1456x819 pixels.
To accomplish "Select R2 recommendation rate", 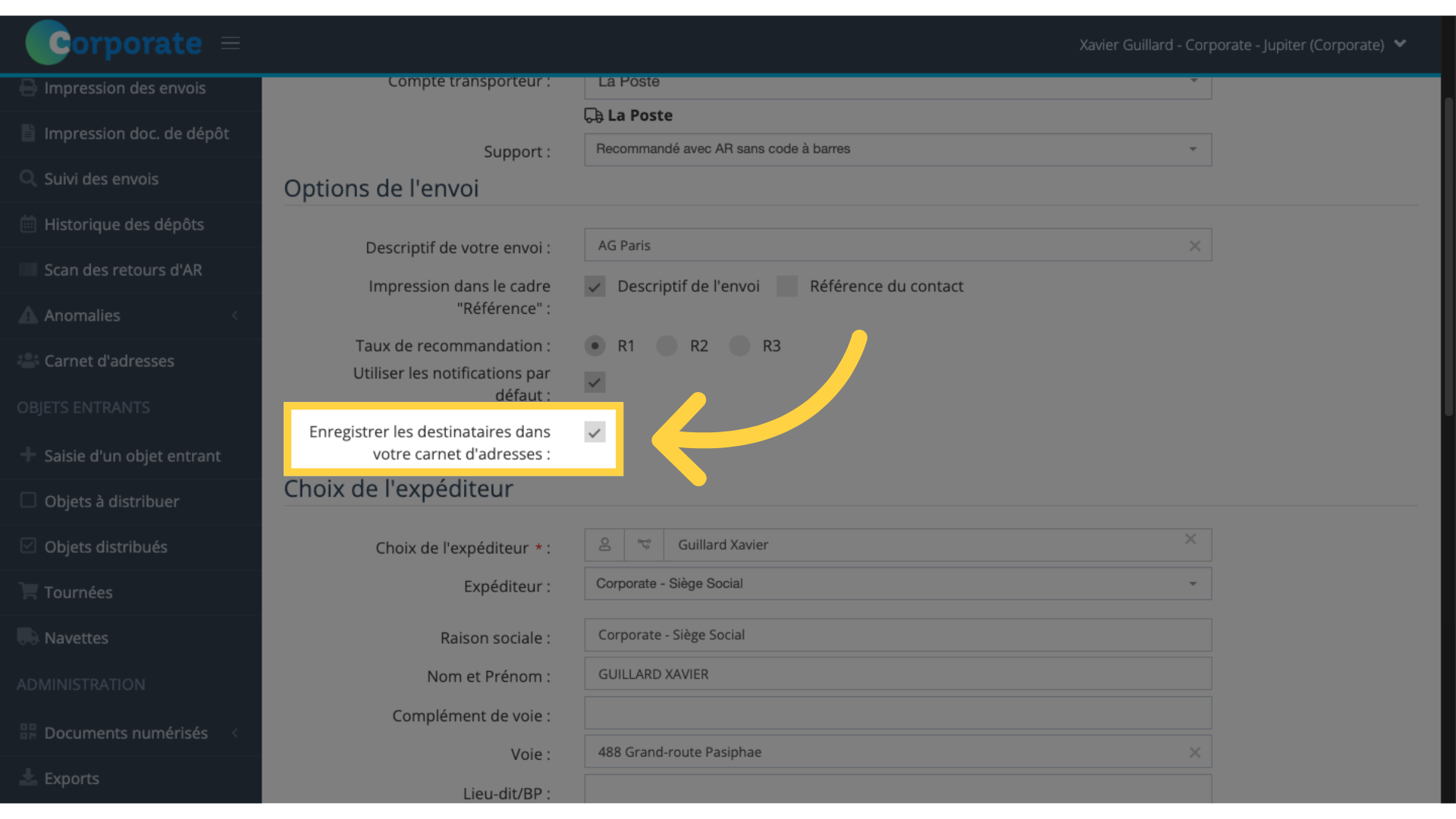I will pyautogui.click(x=667, y=346).
